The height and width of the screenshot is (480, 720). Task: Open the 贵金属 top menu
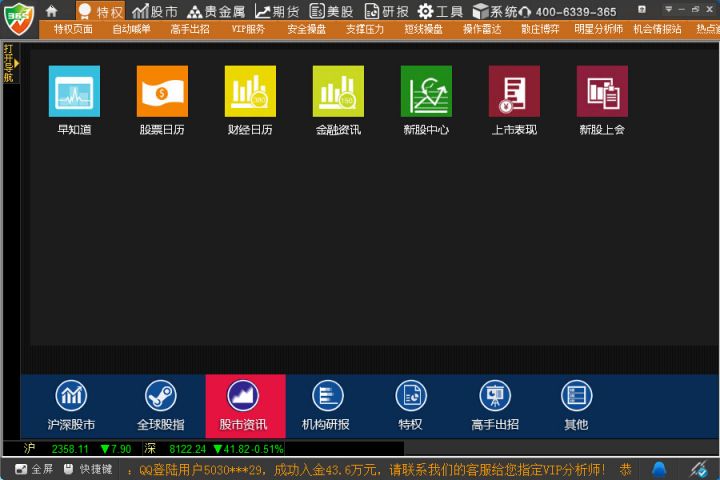(x=216, y=11)
